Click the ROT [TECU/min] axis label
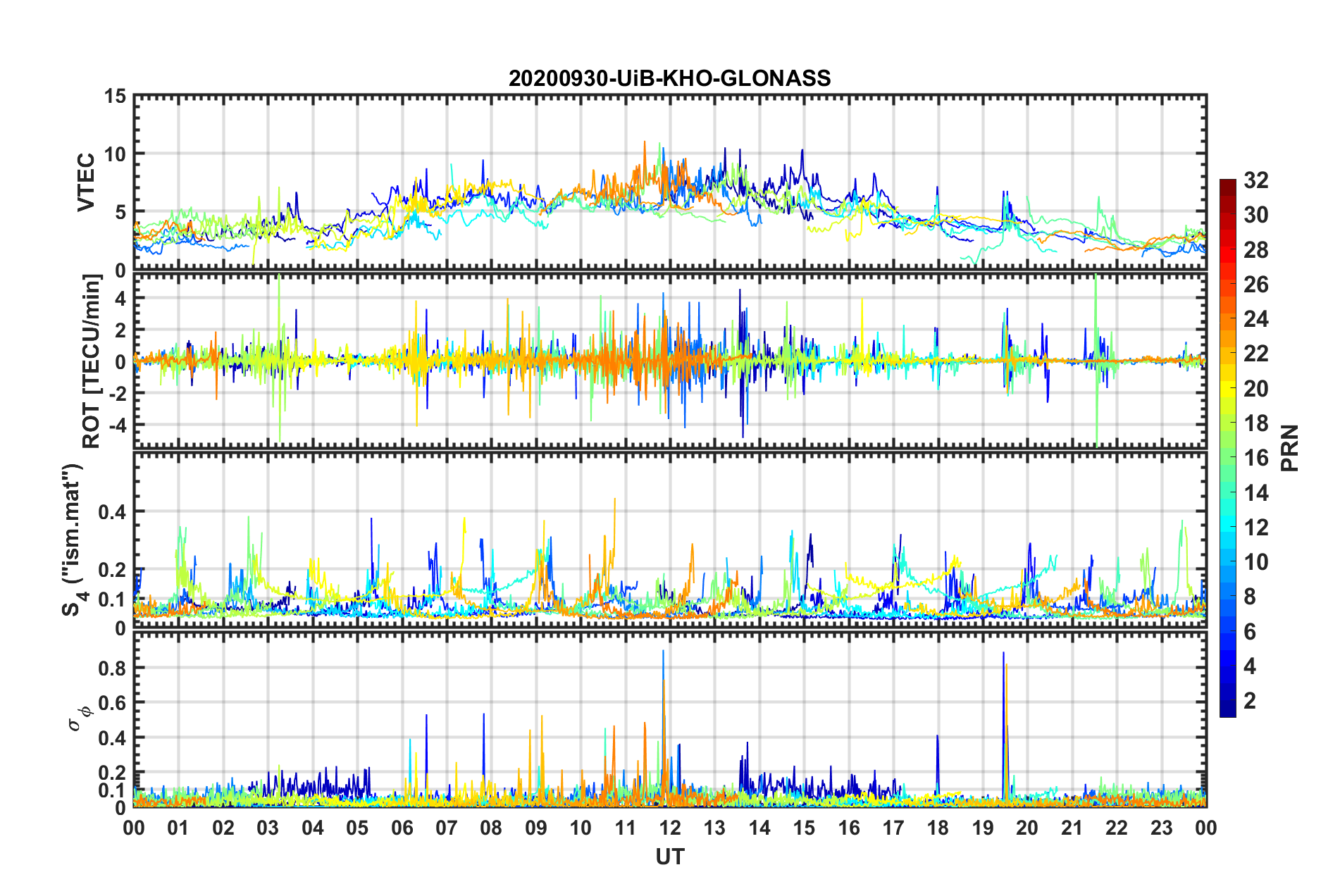The width and height of the screenshot is (1340, 896). click(x=92, y=361)
